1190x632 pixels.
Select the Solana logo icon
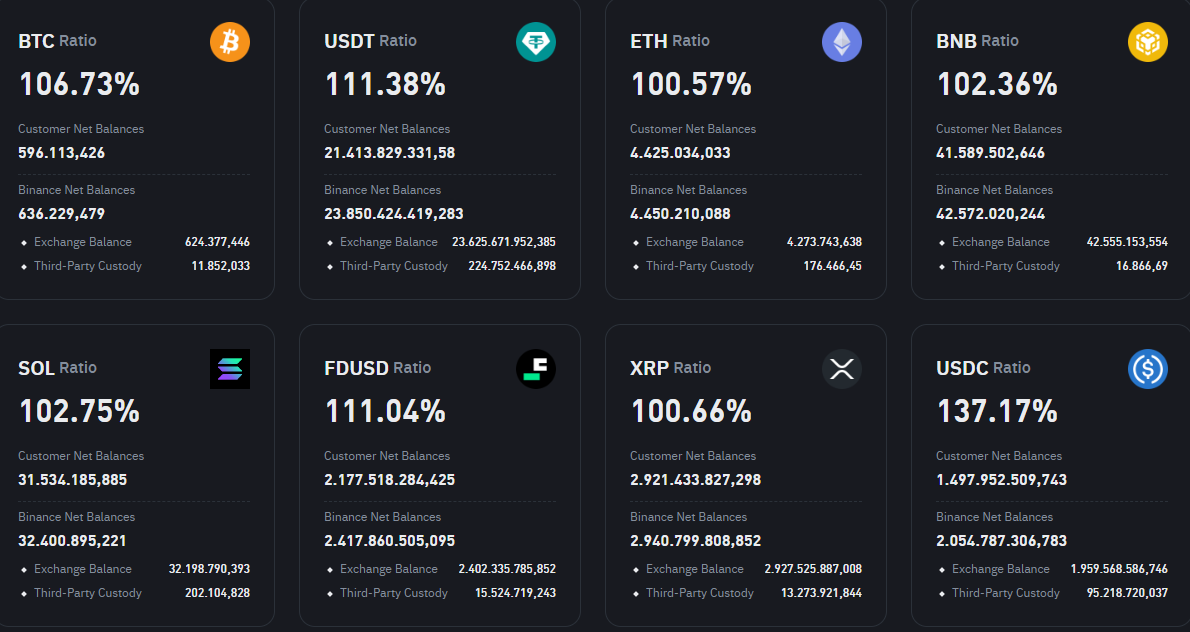click(230, 369)
